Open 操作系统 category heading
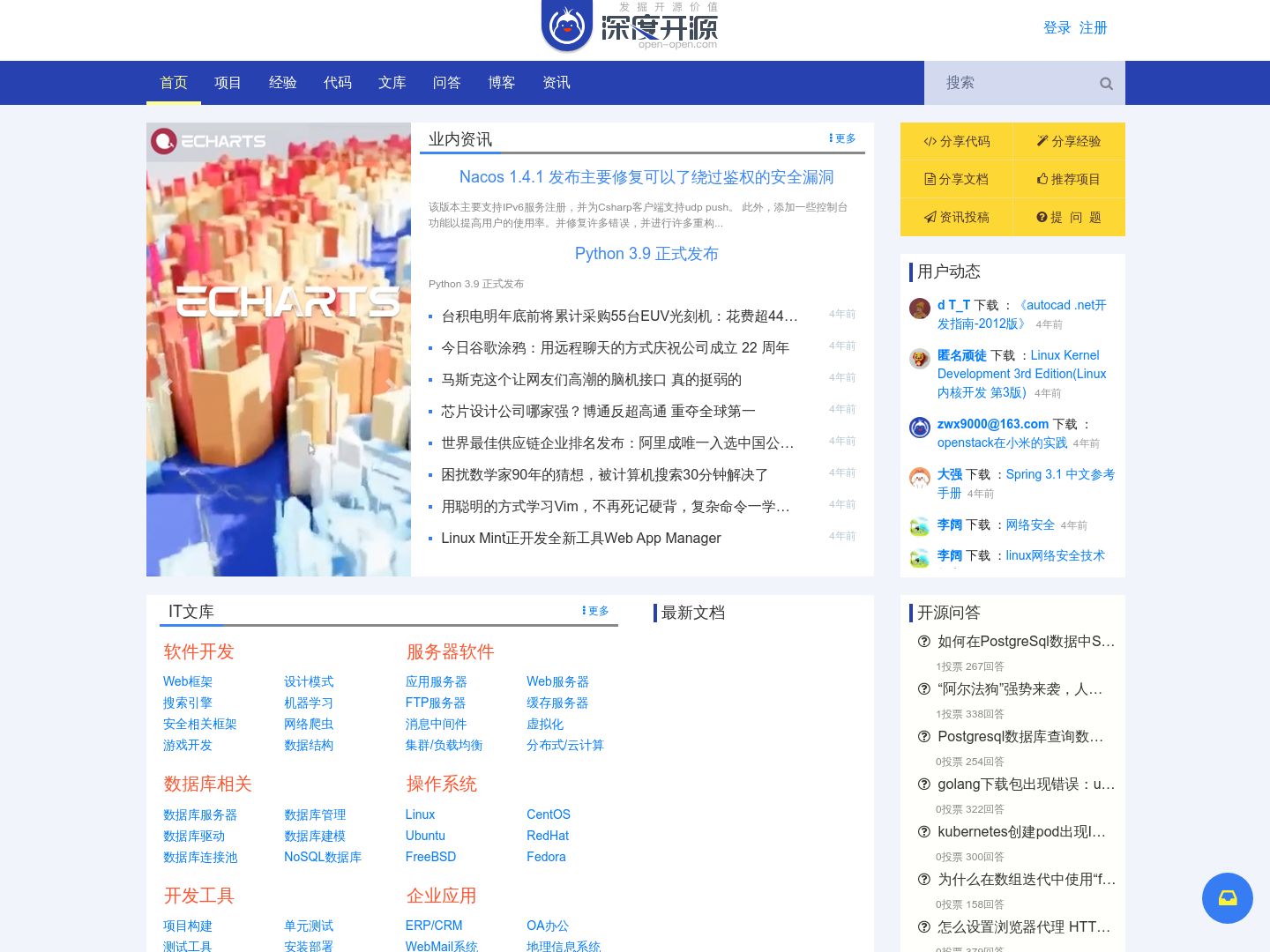Viewport: 1270px width, 952px height. [441, 785]
